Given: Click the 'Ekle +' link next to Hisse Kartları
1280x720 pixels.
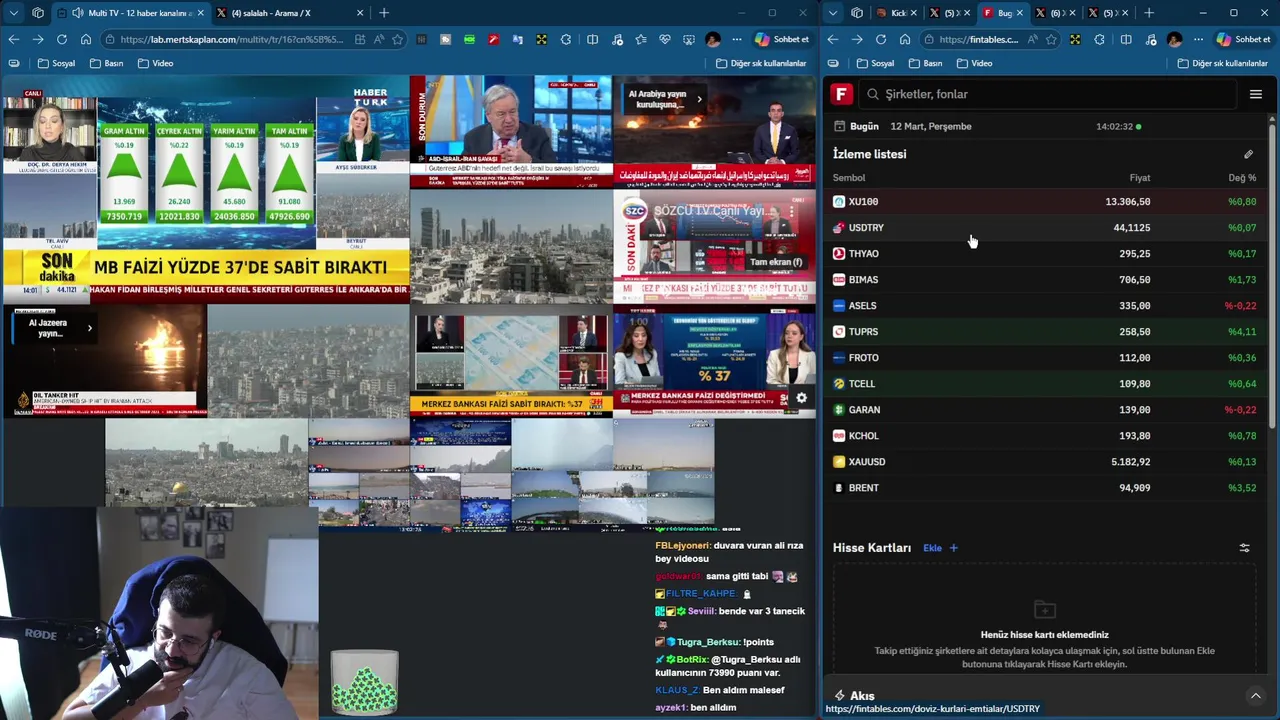Looking at the screenshot, I should (940, 548).
